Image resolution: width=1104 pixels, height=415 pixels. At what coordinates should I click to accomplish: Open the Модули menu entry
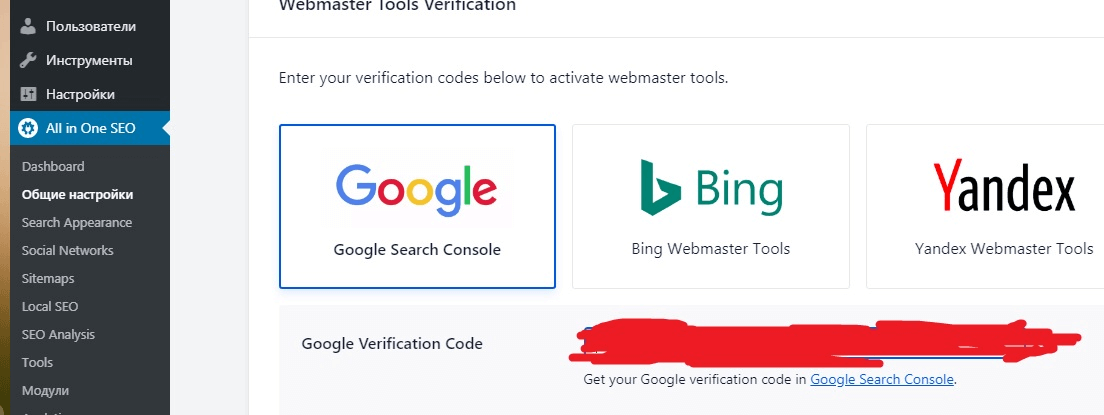[45, 391]
